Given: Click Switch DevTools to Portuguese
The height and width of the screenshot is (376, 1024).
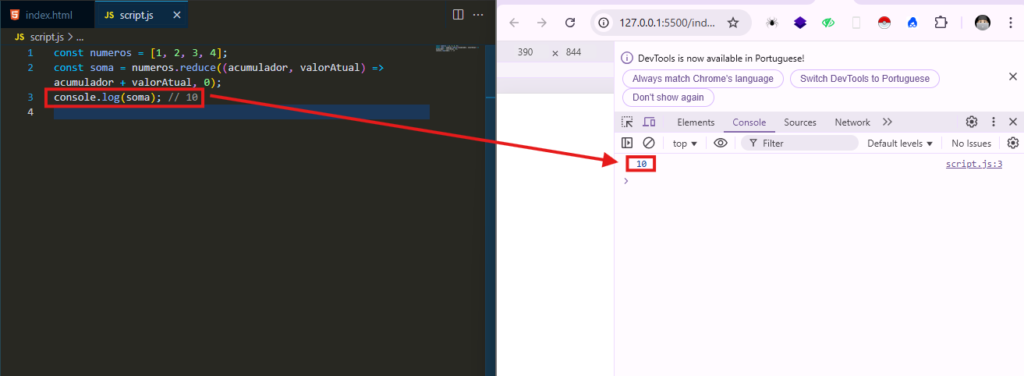Looking at the screenshot, I should click(865, 78).
